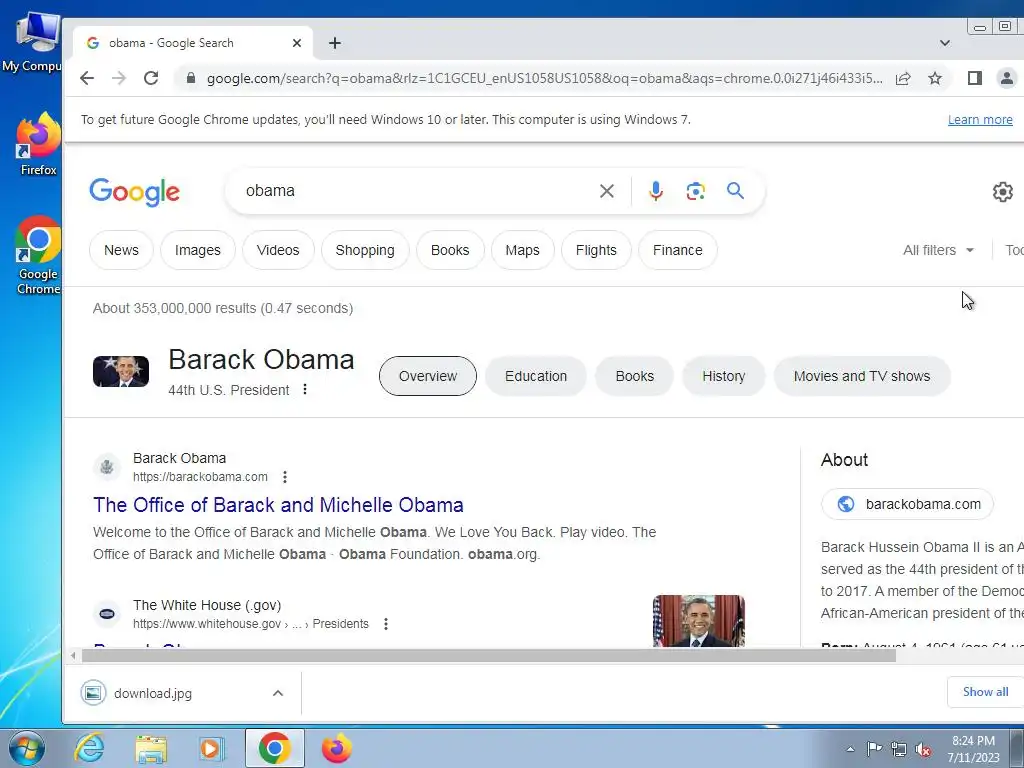Open download.jpg from the downloads bar
1024x768 pixels.
[153, 694]
